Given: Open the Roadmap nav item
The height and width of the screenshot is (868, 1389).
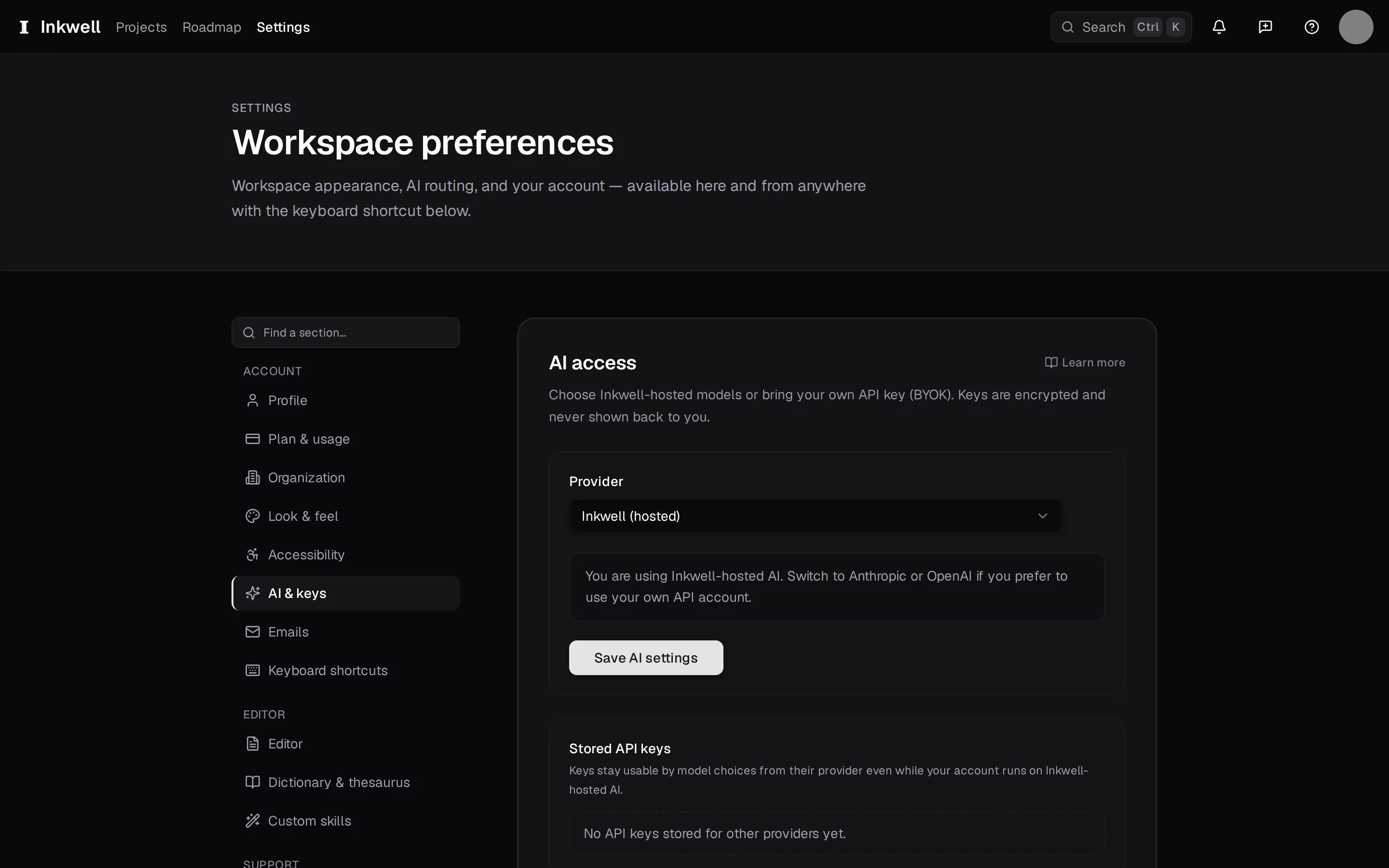Looking at the screenshot, I should (x=212, y=27).
